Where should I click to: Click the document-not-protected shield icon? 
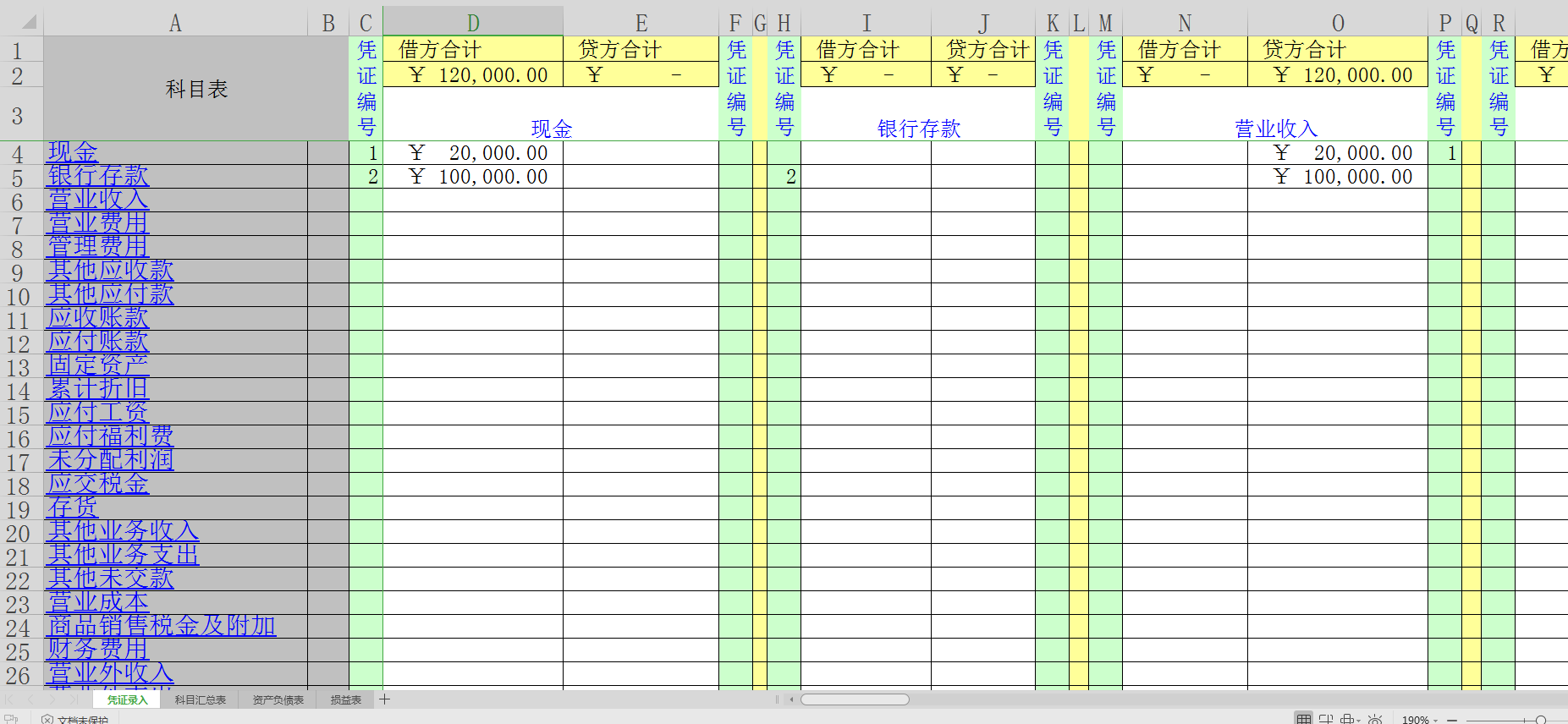tap(47, 720)
